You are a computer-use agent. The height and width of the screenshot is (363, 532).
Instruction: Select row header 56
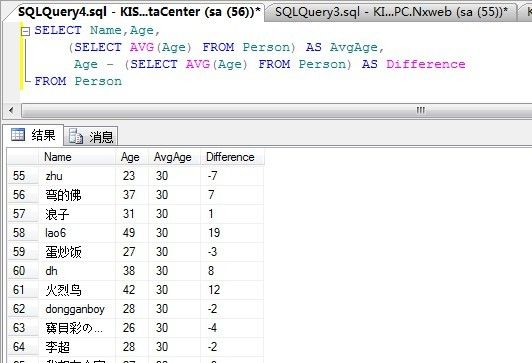click(x=23, y=195)
